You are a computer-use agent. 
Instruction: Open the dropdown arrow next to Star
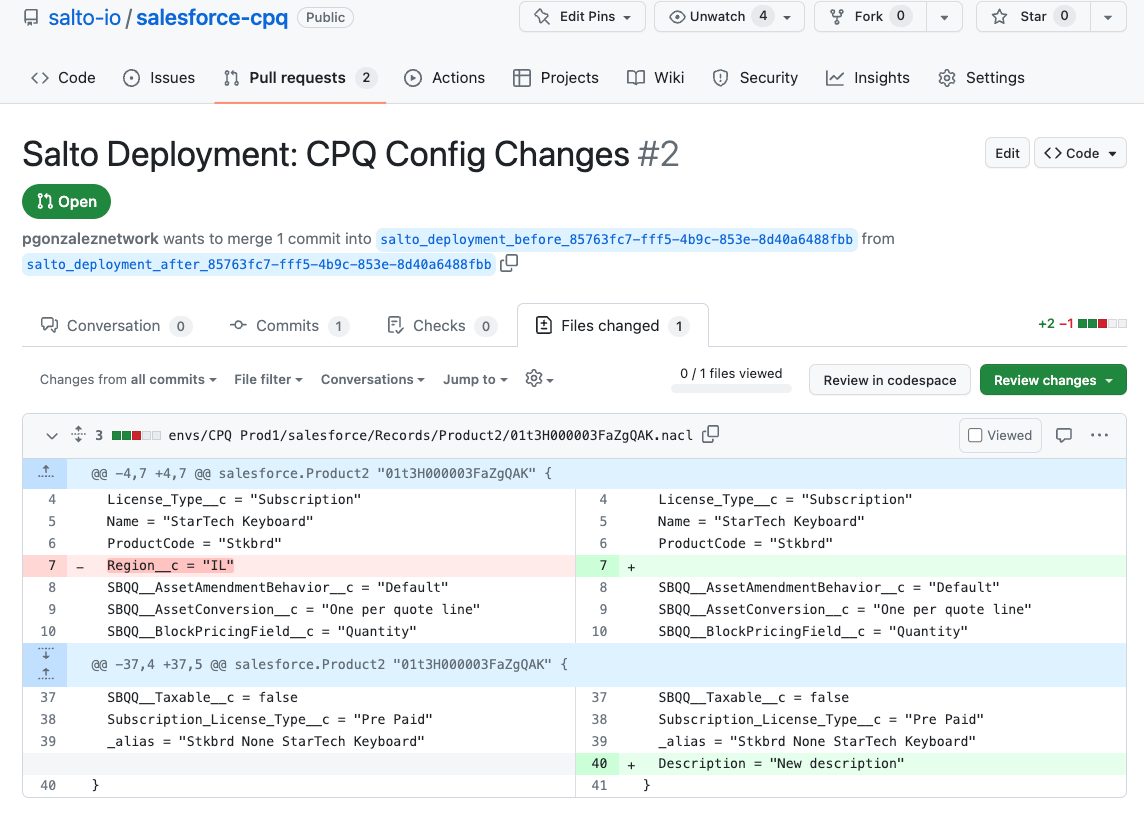(x=1108, y=17)
